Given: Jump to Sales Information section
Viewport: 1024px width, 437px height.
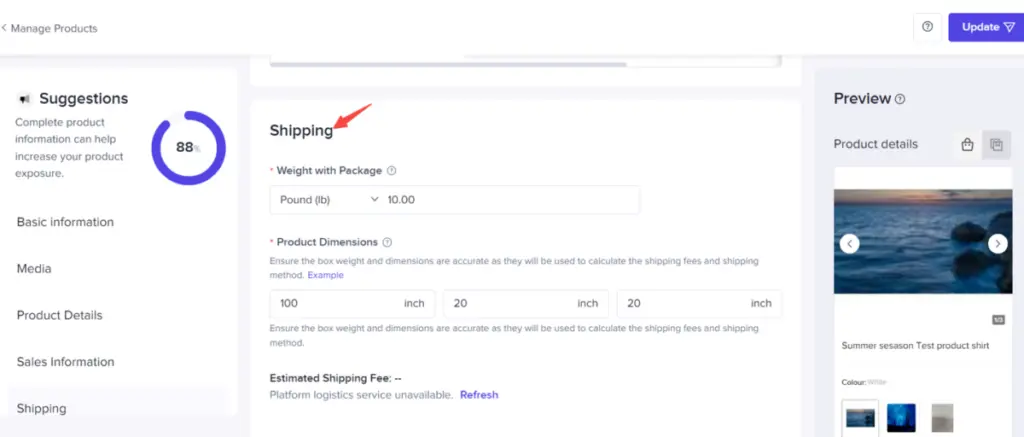Looking at the screenshot, I should [65, 362].
